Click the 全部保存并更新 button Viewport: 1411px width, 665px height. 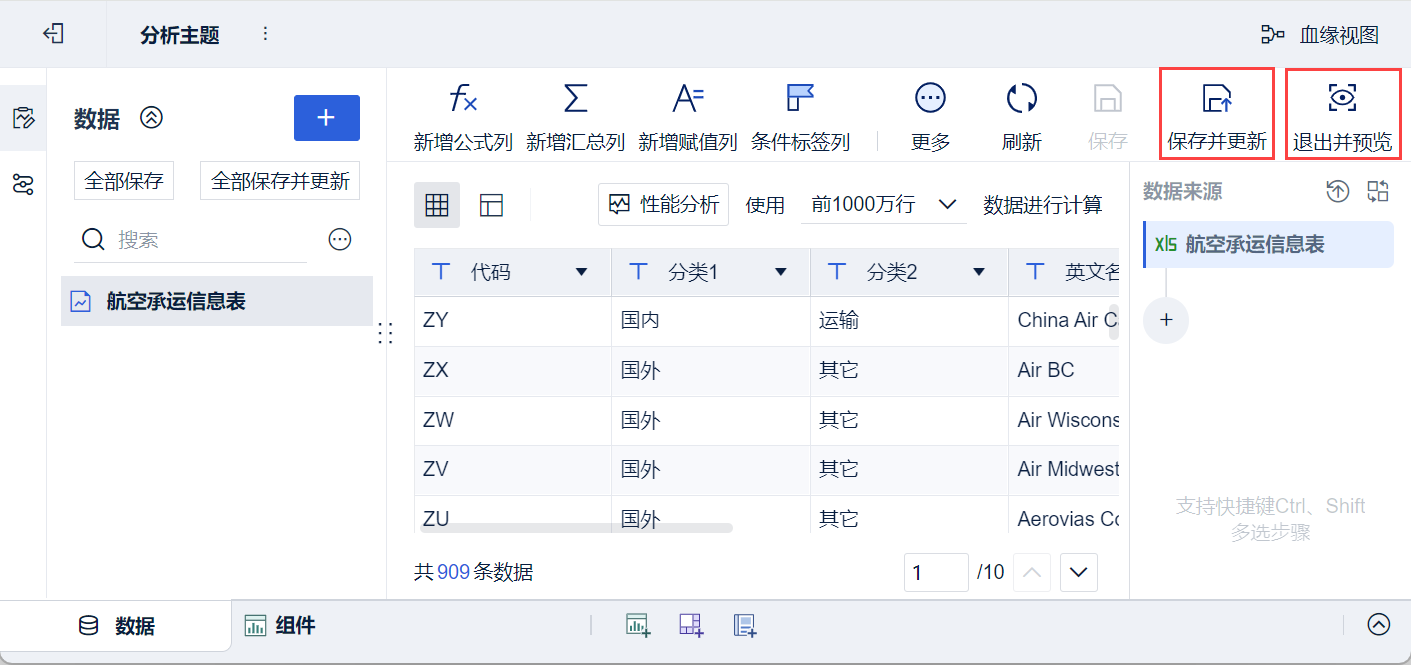coord(280,181)
